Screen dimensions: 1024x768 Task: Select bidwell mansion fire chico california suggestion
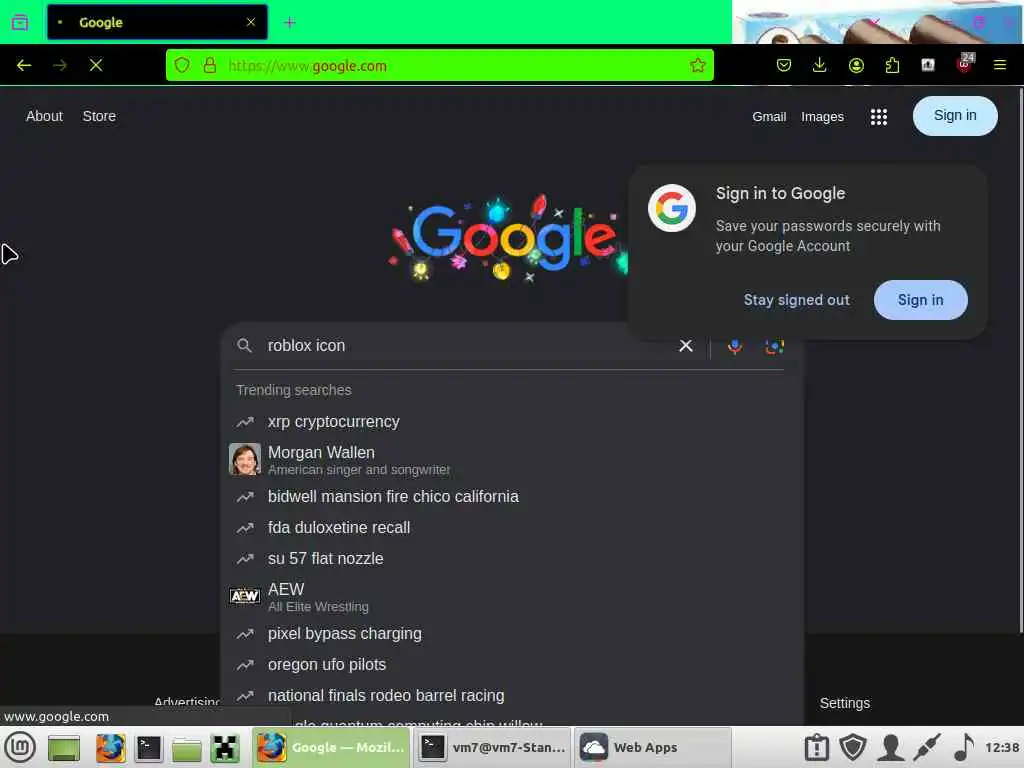pos(511,496)
